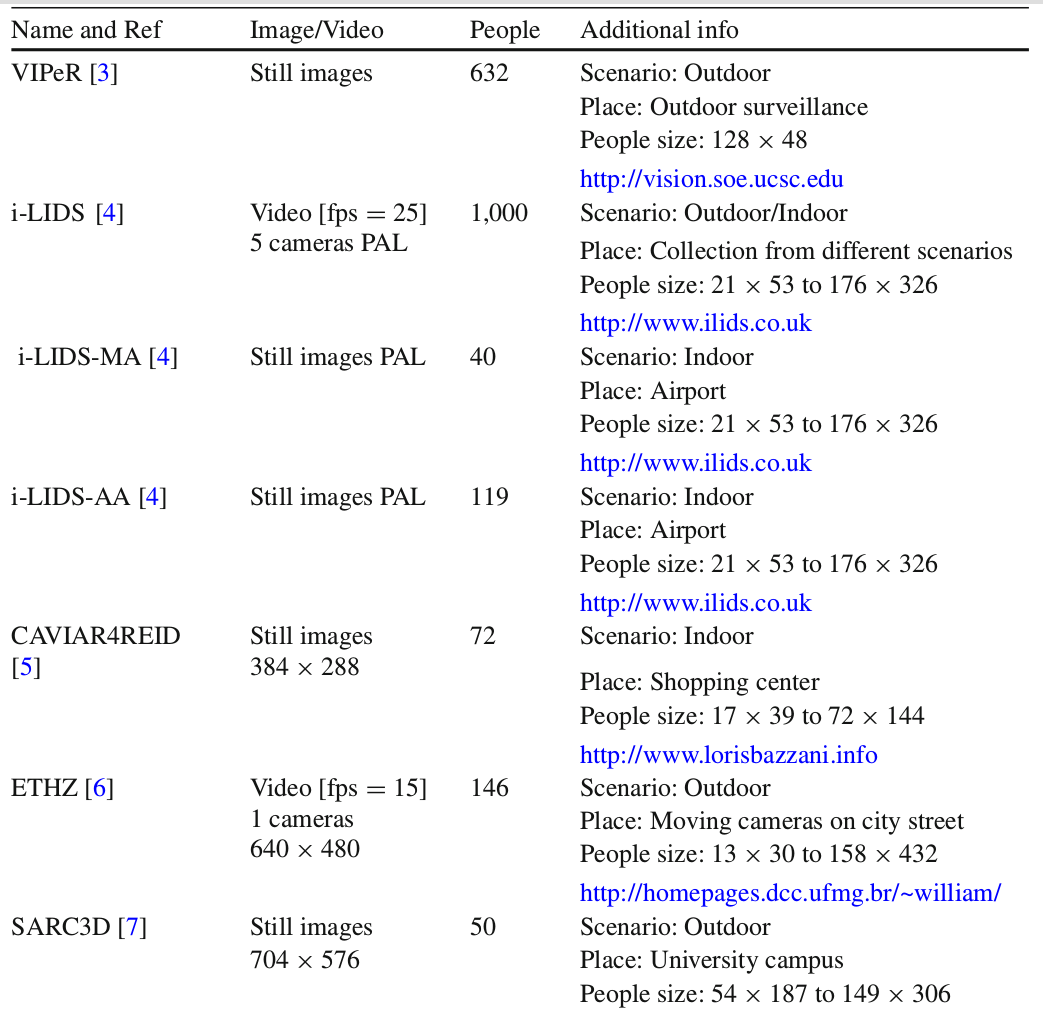Click the 1,000 people count cell

(x=498, y=213)
